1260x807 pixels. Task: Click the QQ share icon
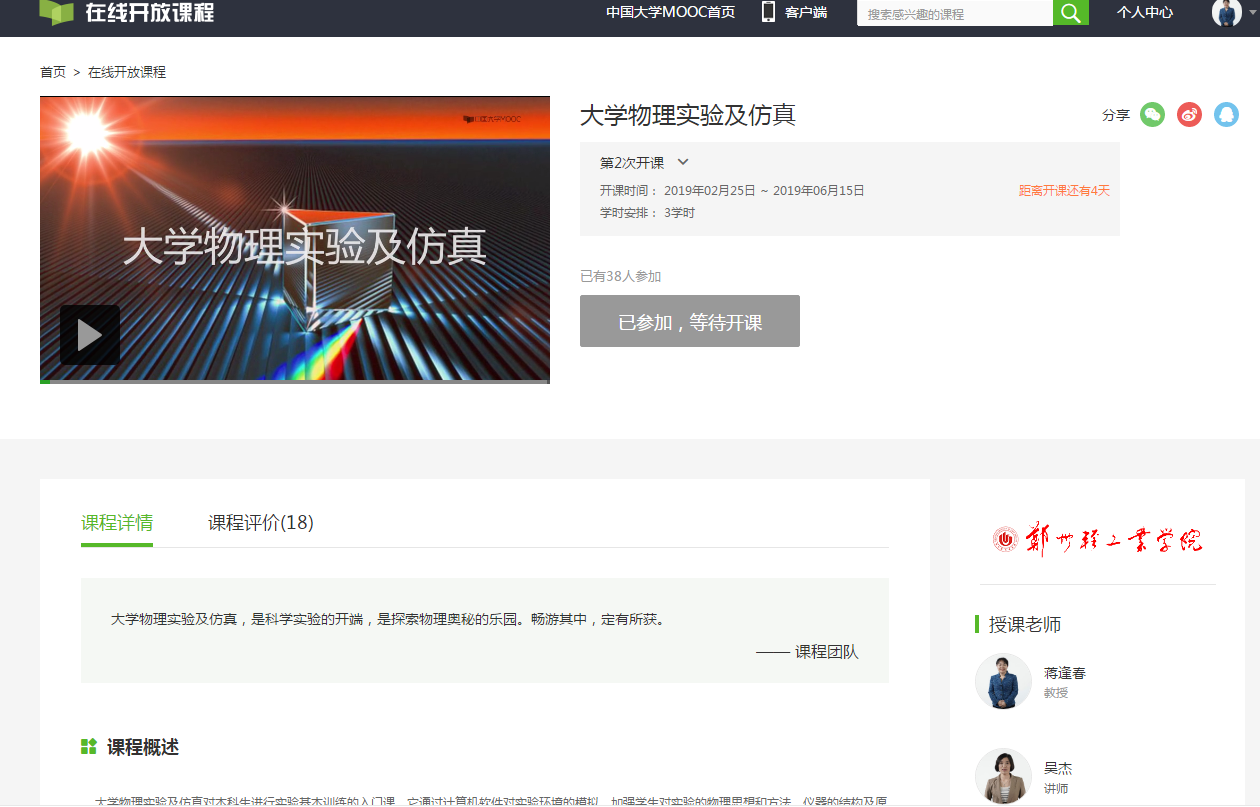click(1226, 115)
